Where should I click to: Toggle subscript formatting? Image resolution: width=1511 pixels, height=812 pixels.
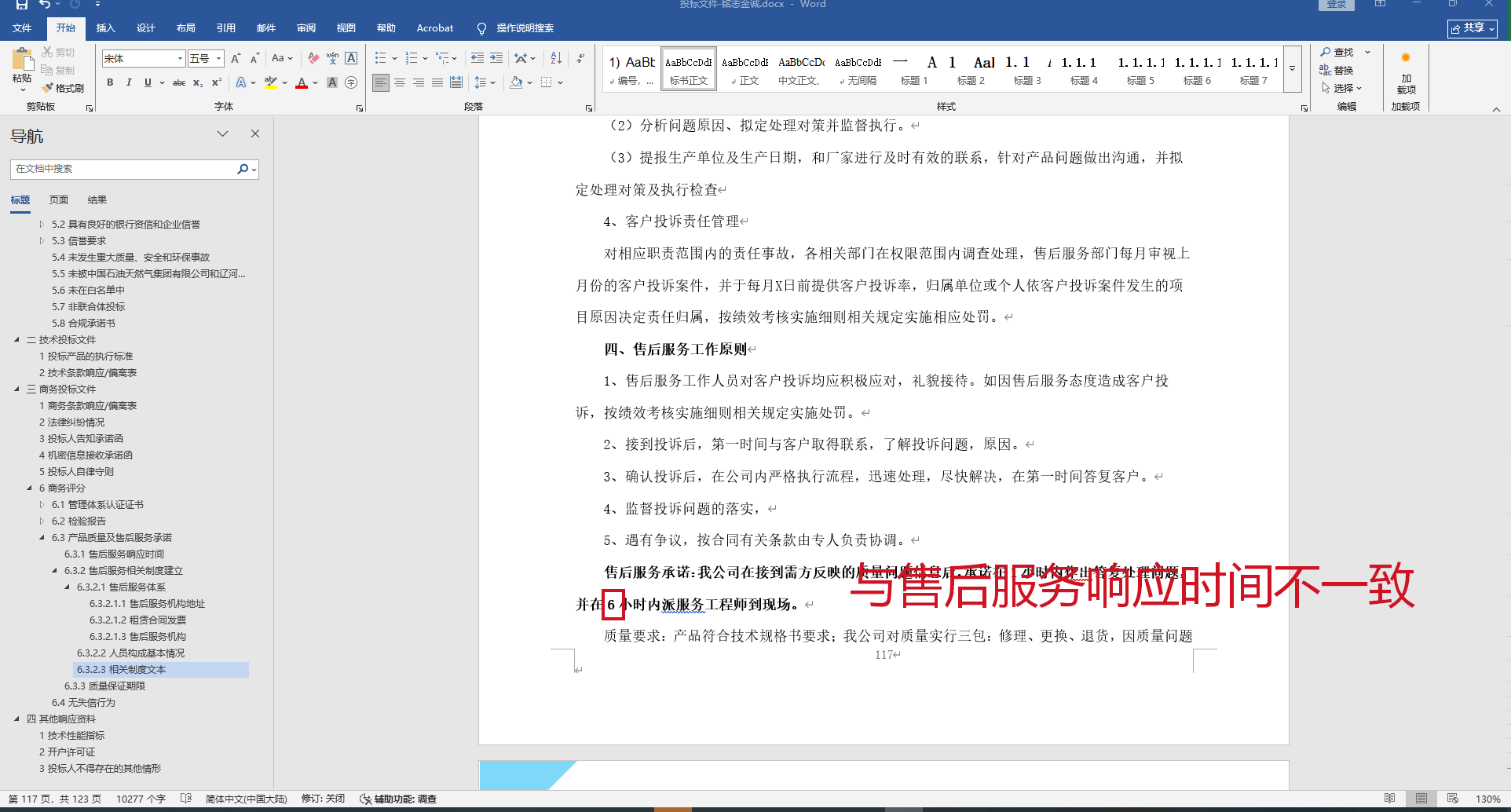(x=198, y=82)
